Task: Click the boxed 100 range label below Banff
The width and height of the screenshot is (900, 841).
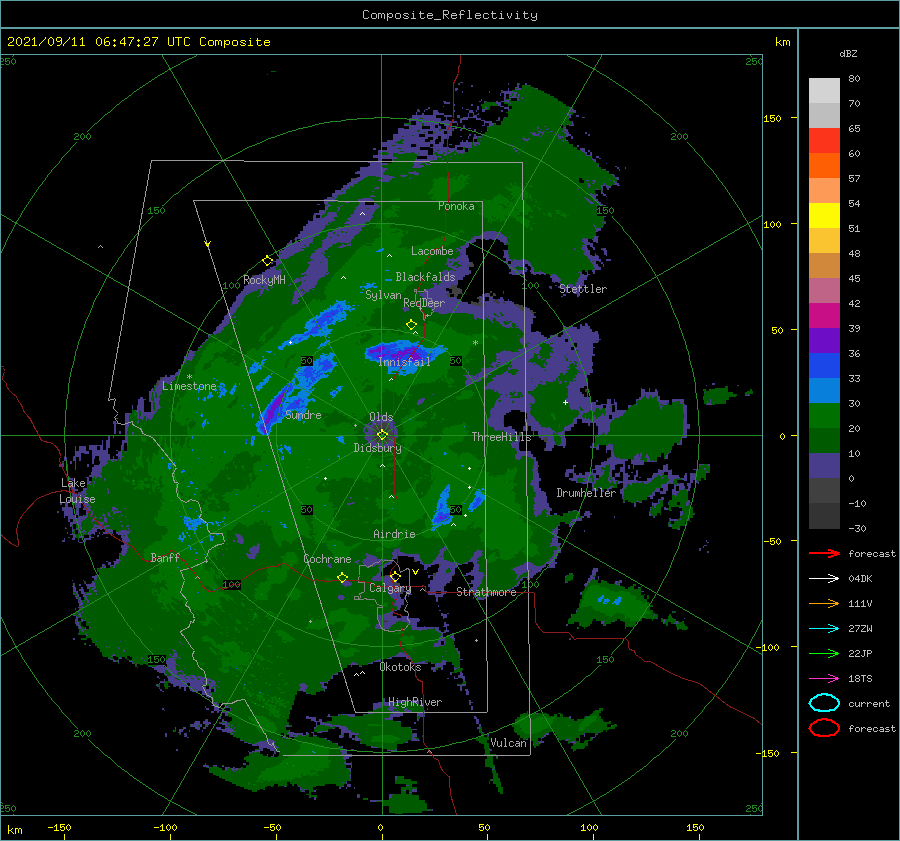Action: (231, 584)
